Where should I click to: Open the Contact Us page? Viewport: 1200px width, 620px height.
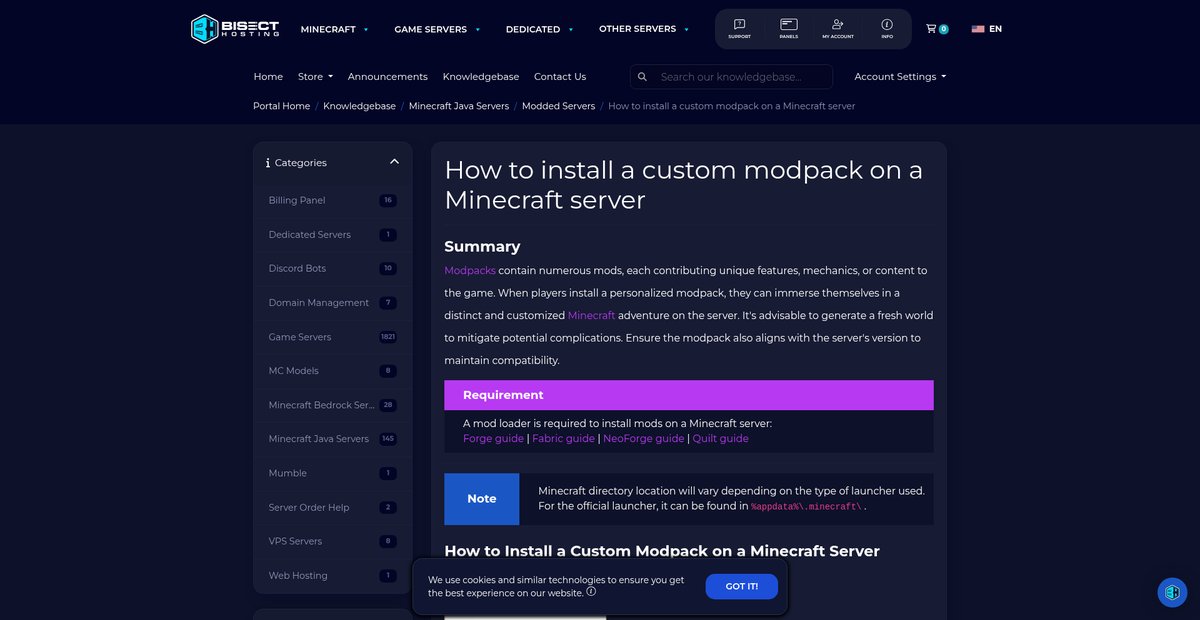point(560,77)
